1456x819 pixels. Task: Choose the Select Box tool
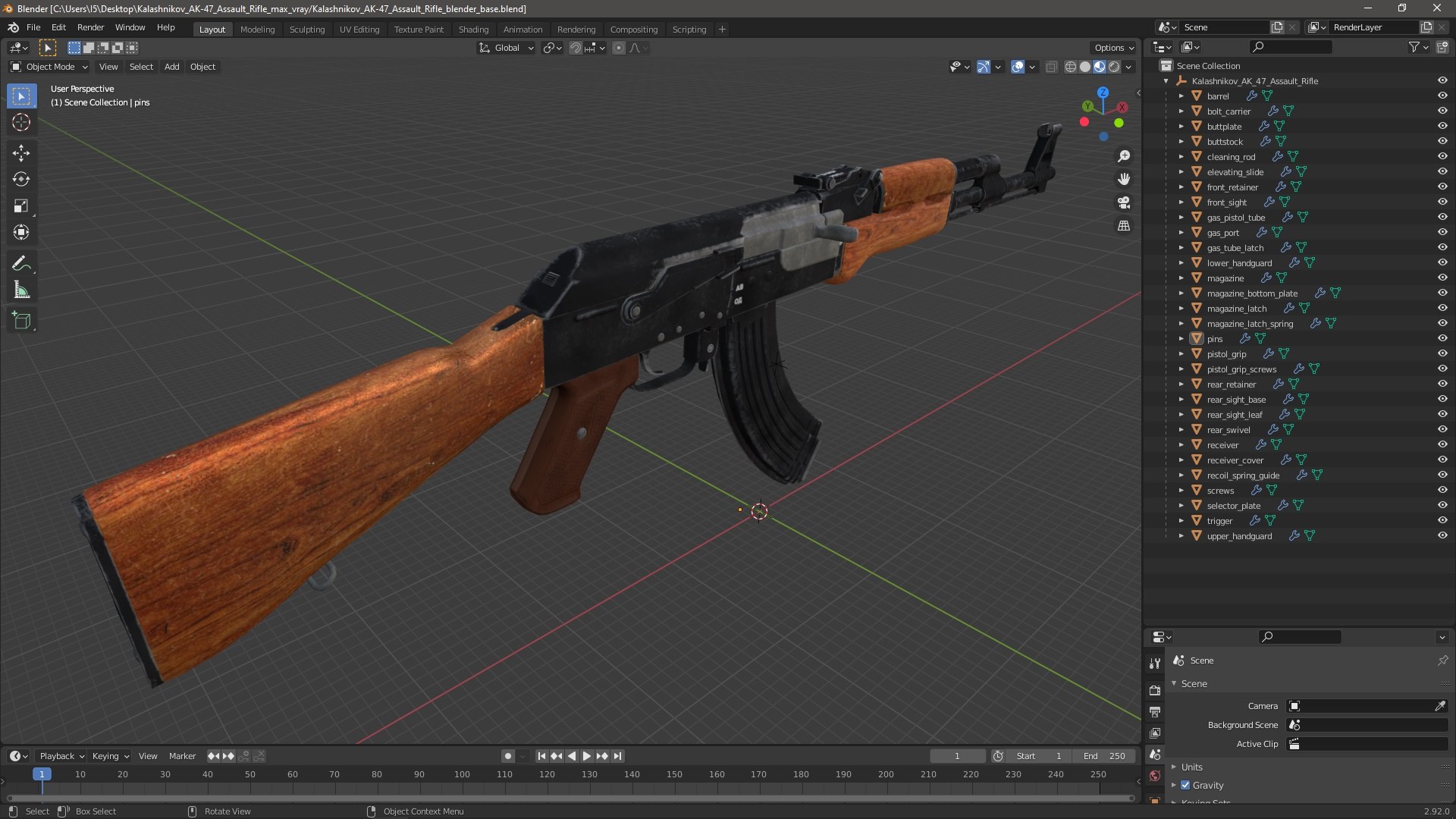point(21,96)
